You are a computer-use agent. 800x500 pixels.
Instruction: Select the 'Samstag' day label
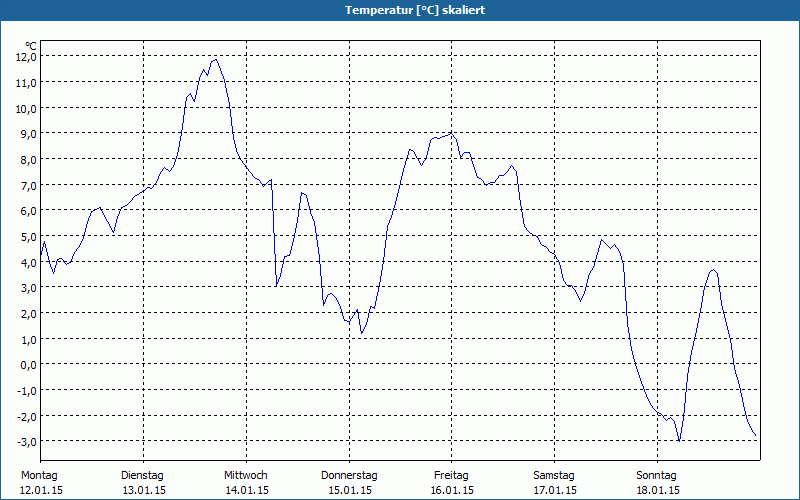[x=554, y=476]
